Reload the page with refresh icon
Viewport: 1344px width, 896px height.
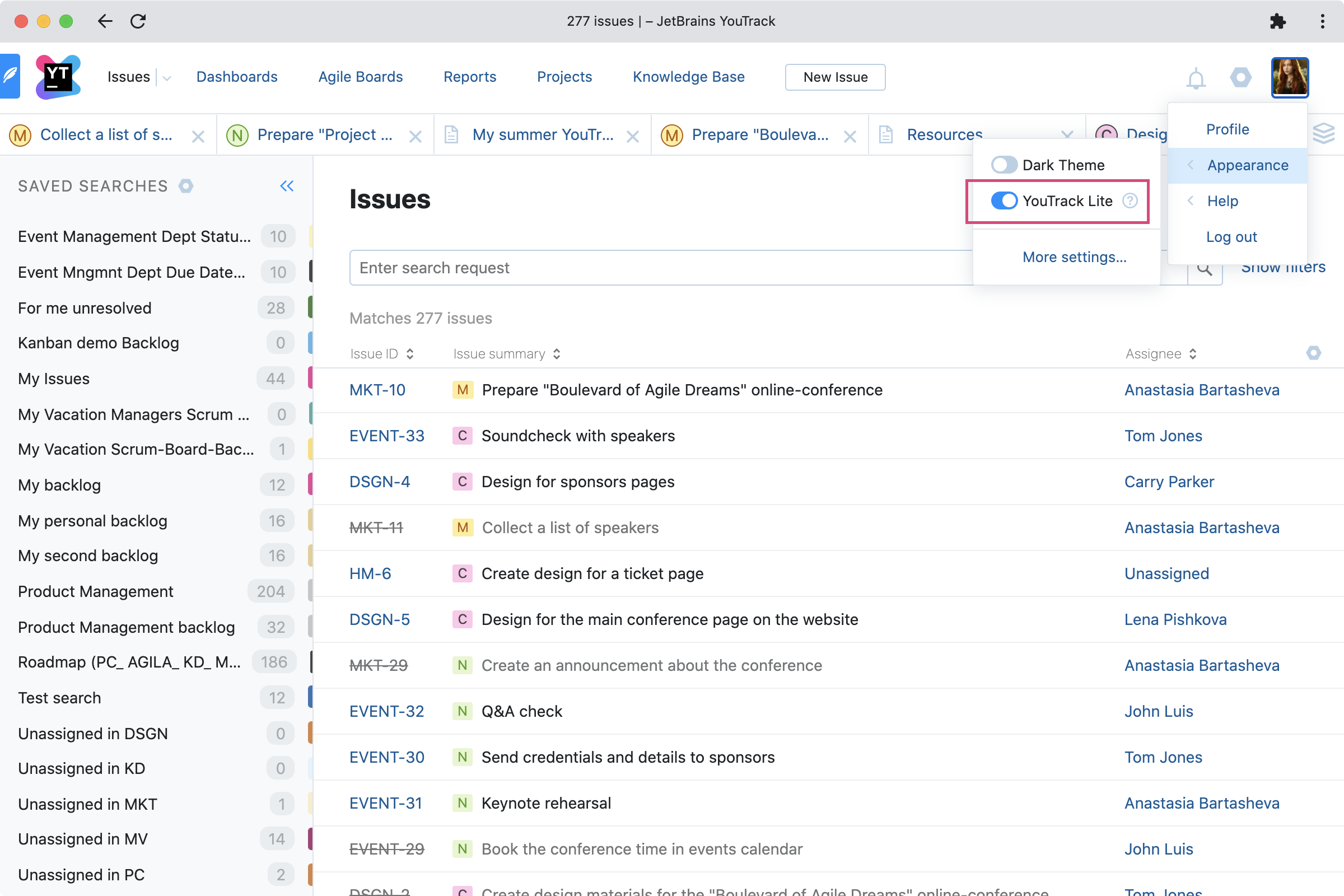138,21
